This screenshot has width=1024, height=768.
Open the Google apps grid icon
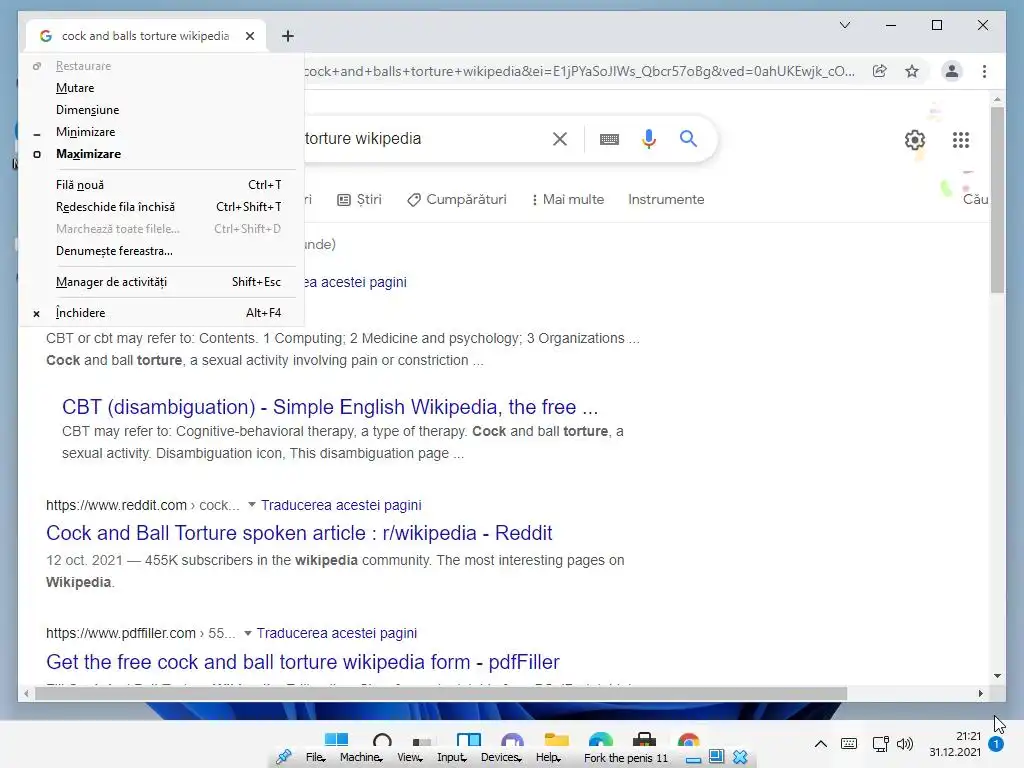(961, 139)
